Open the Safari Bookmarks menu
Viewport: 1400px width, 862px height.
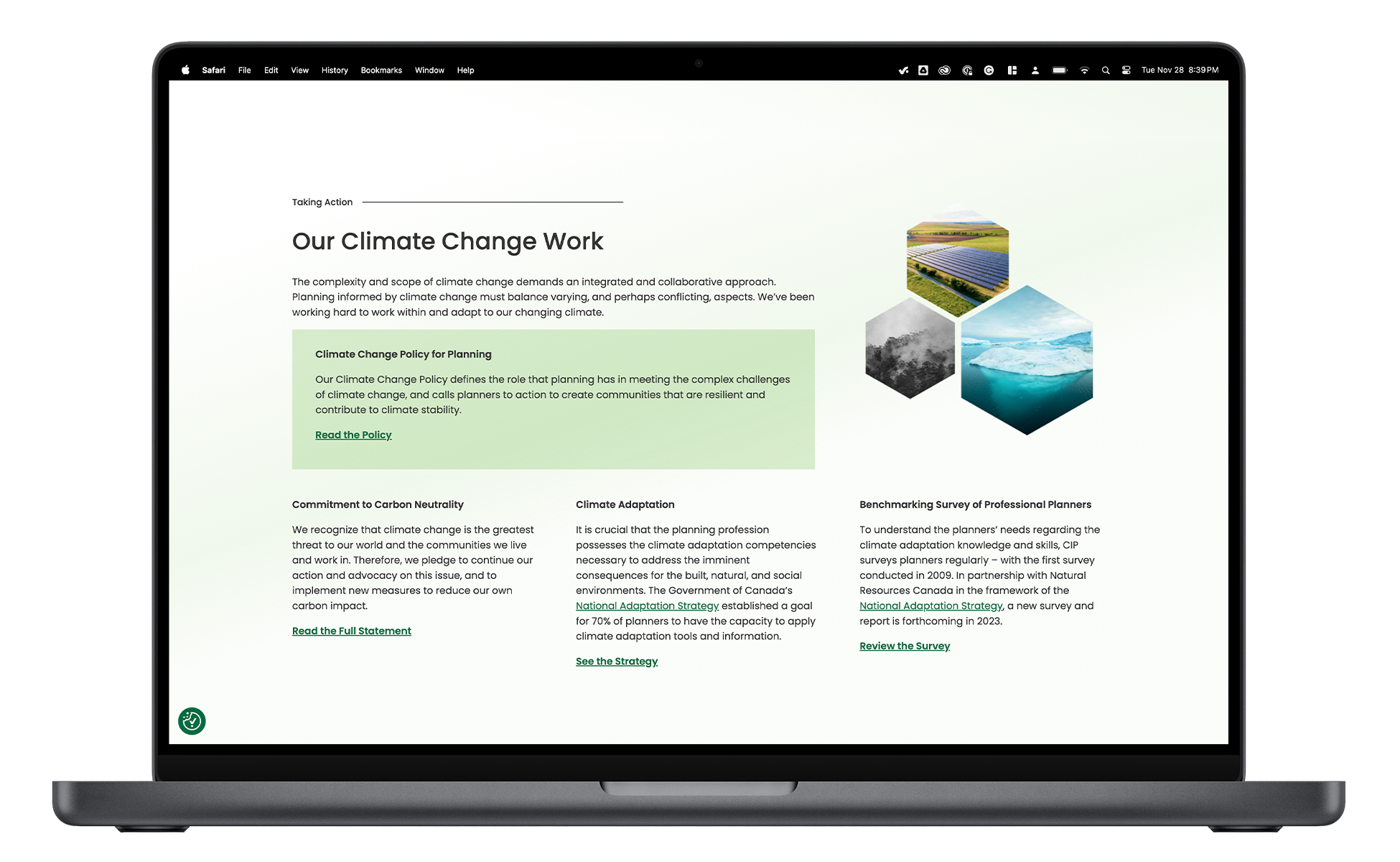click(x=380, y=70)
